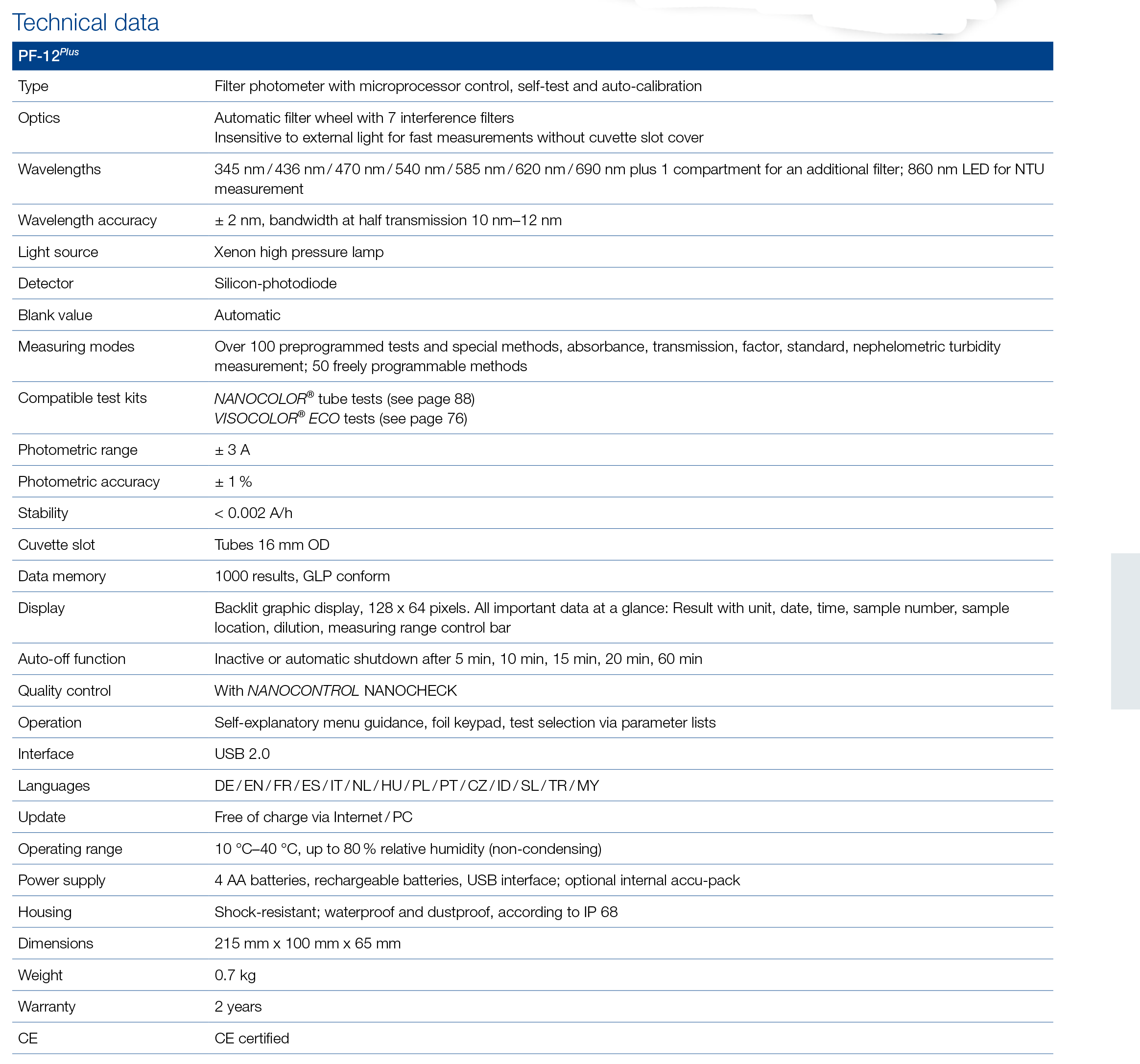The width and height of the screenshot is (1140, 1064).
Task: Click the 'Automatic' blank value text
Action: tap(247, 315)
